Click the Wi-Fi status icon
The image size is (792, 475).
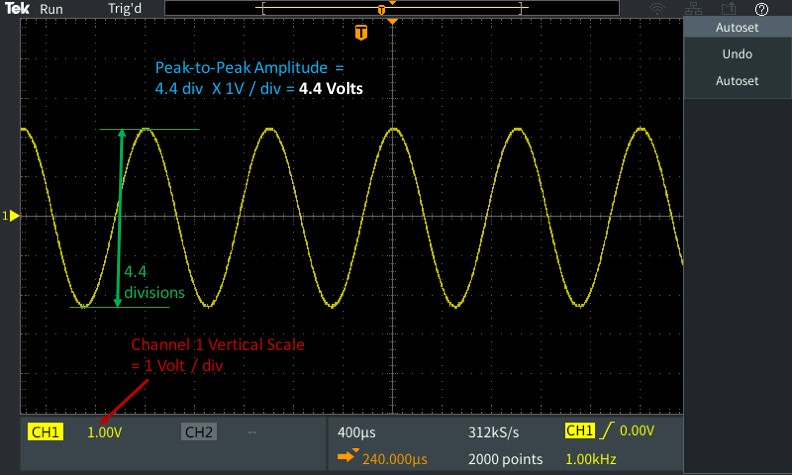pos(657,8)
